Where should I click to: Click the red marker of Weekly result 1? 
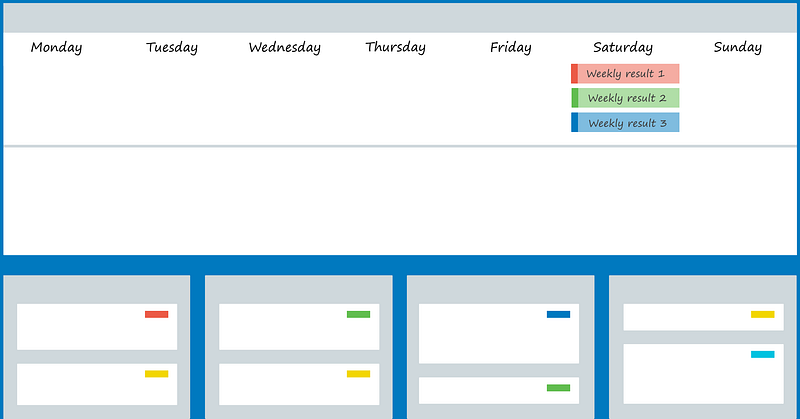[574, 74]
